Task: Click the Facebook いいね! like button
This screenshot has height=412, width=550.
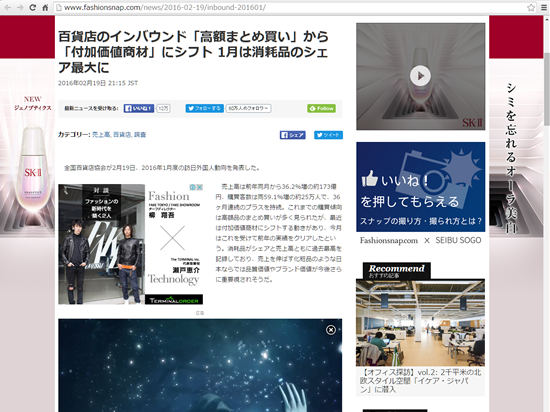Action: pyautogui.click(x=139, y=108)
